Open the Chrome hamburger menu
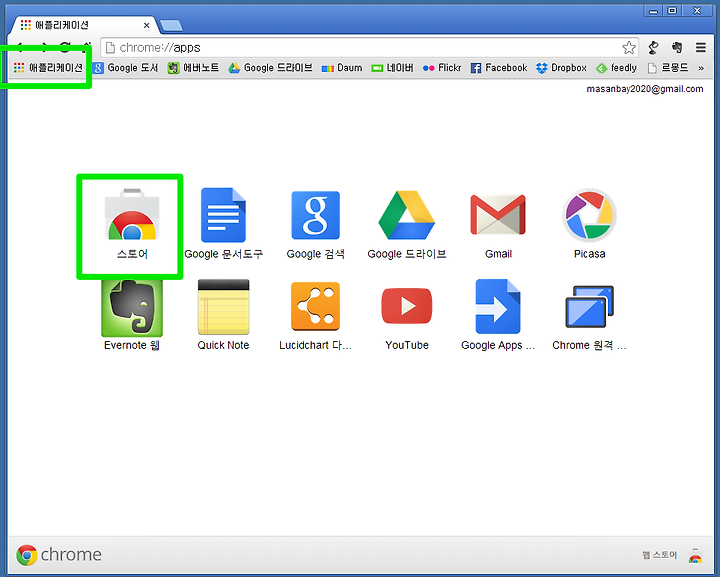The width and height of the screenshot is (720, 577). click(x=700, y=47)
